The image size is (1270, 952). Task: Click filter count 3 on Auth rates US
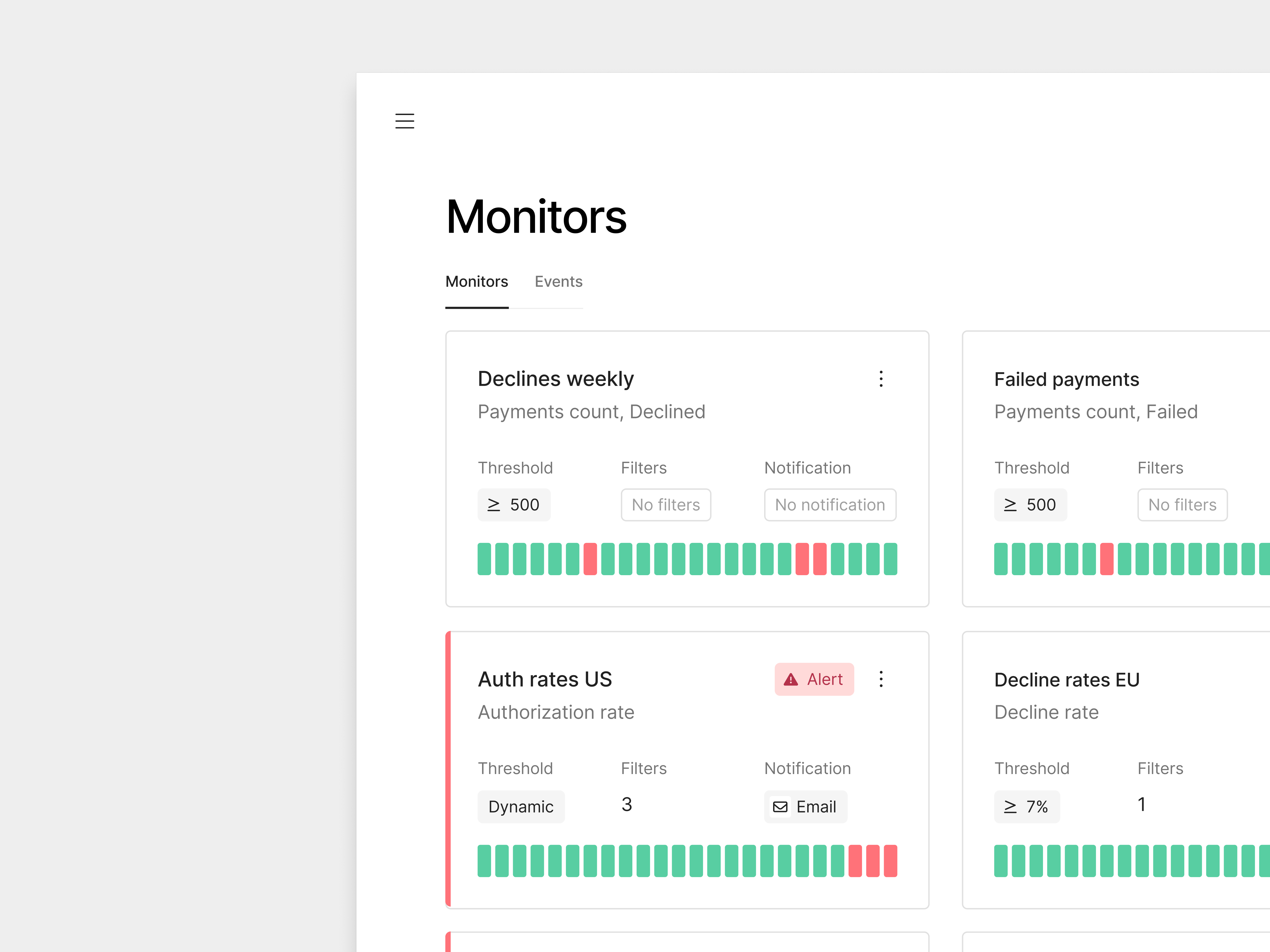[x=627, y=804]
